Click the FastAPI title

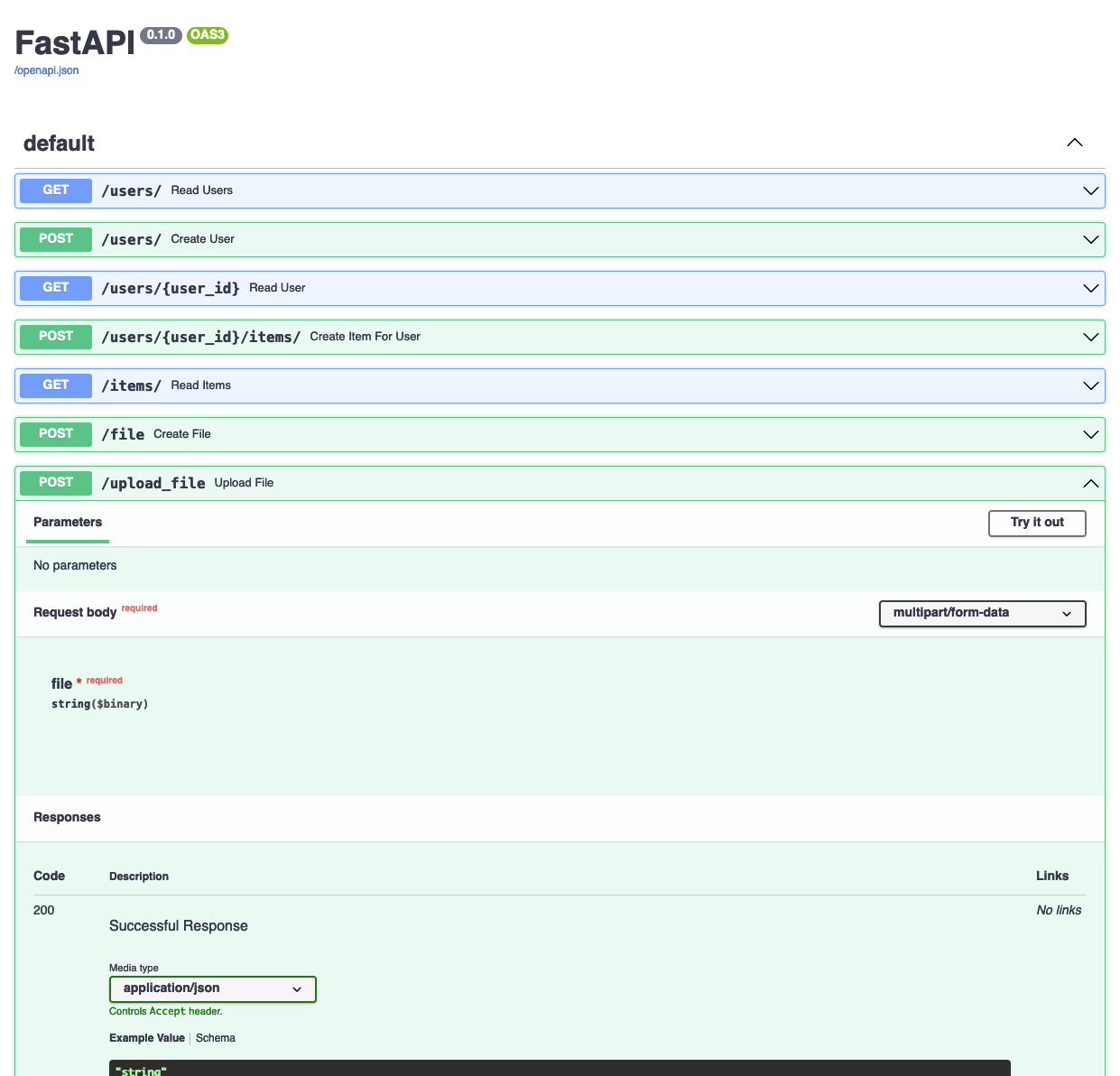[75, 42]
